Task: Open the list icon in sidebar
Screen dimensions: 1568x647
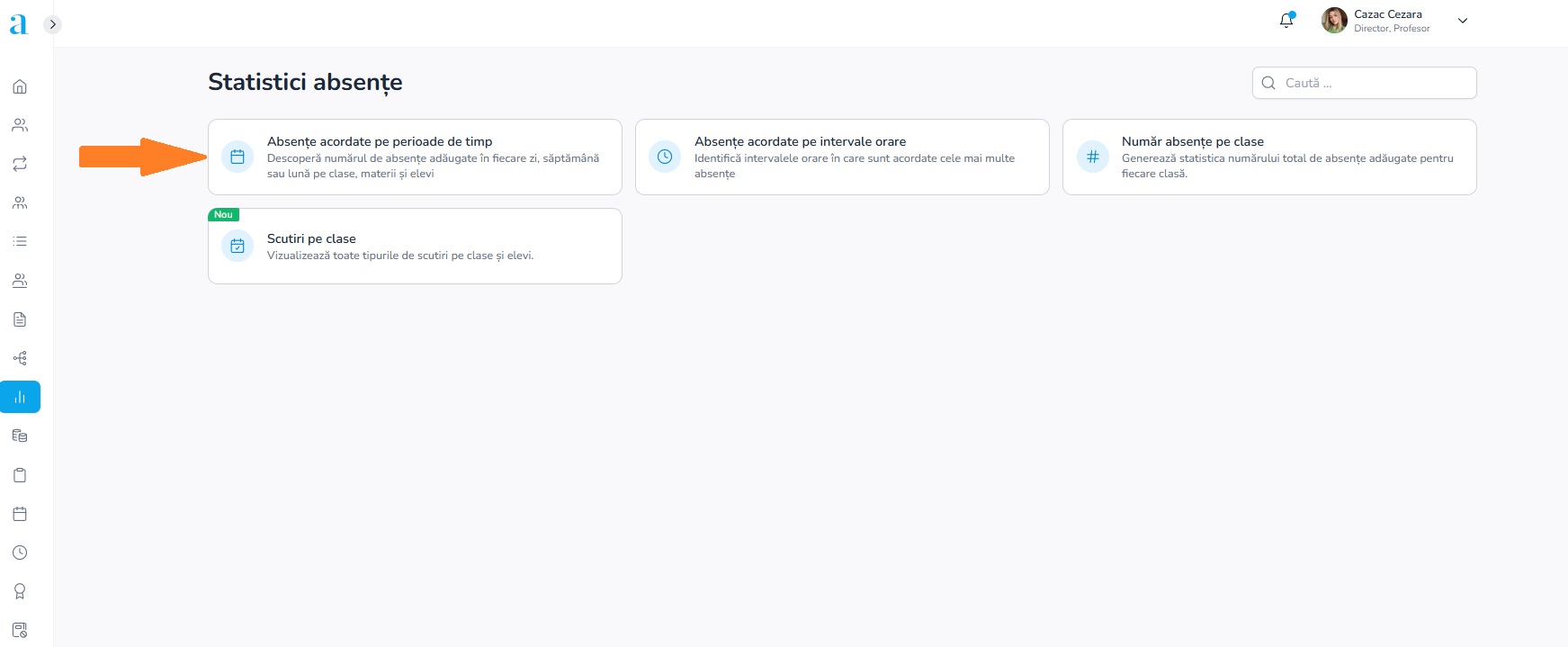Action: click(x=20, y=241)
